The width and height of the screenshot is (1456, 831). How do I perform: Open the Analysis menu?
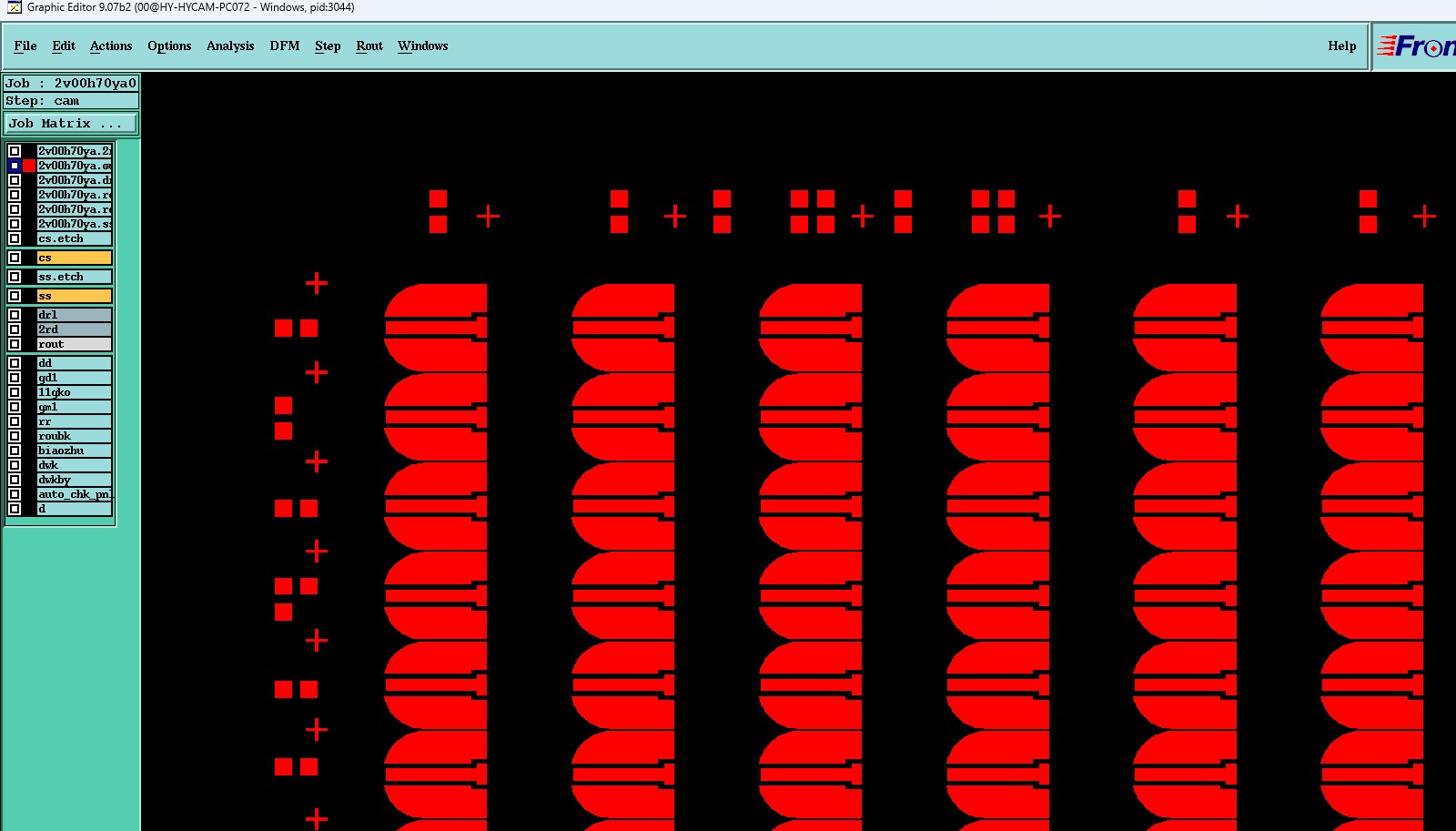(x=230, y=46)
